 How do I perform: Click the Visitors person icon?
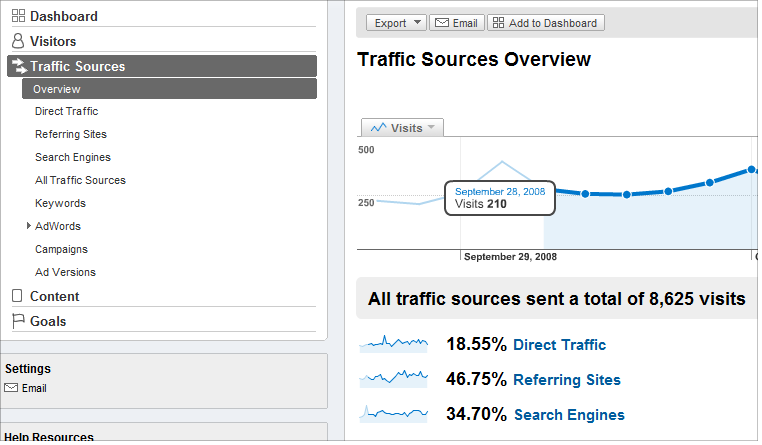click(18, 41)
